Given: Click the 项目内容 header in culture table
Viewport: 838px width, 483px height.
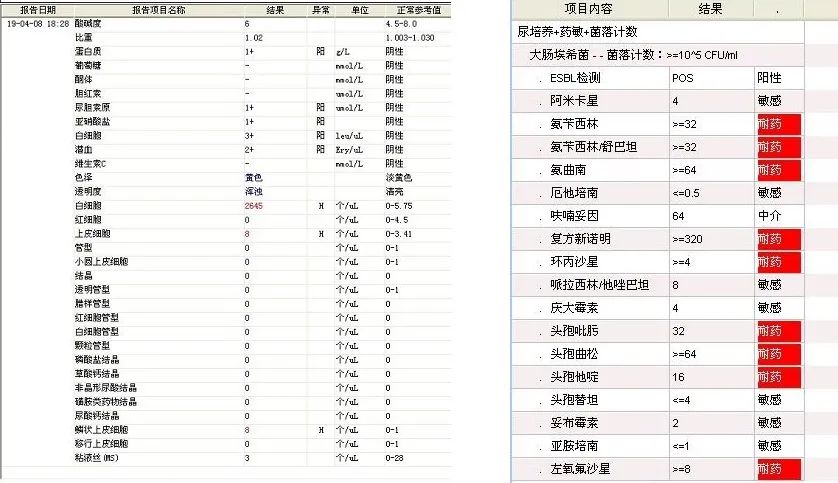Looking at the screenshot, I should [588, 9].
